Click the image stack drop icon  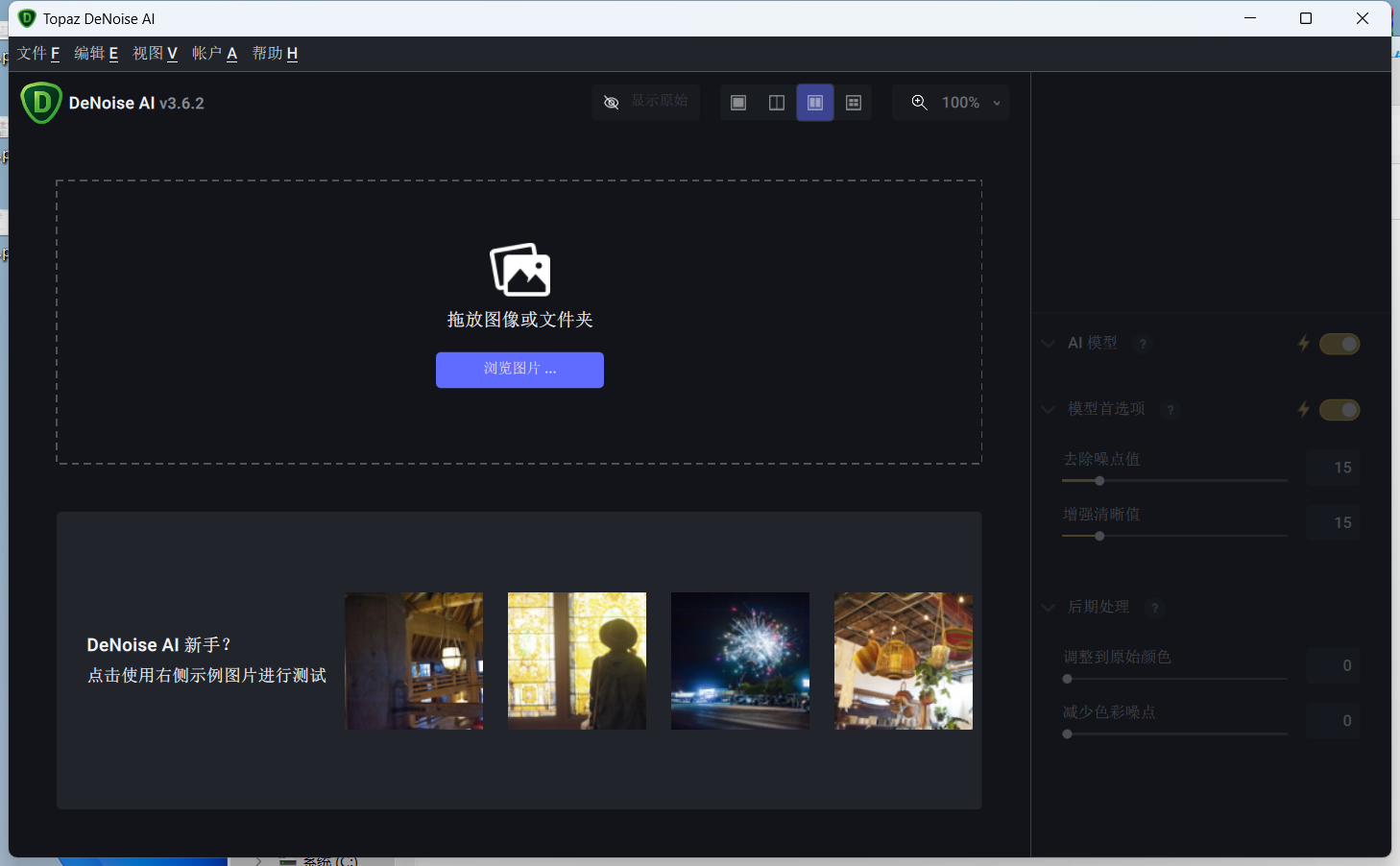coord(519,270)
